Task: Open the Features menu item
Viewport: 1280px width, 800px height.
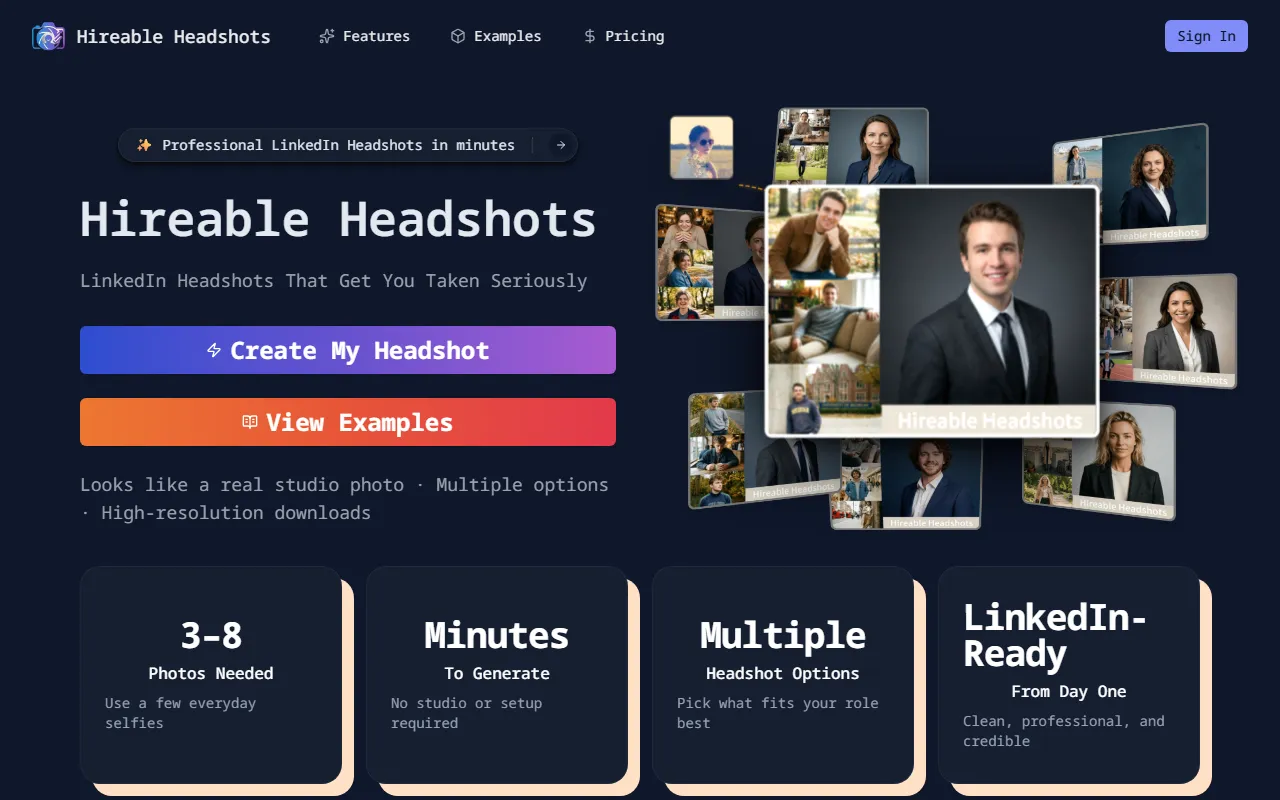Action: [364, 36]
